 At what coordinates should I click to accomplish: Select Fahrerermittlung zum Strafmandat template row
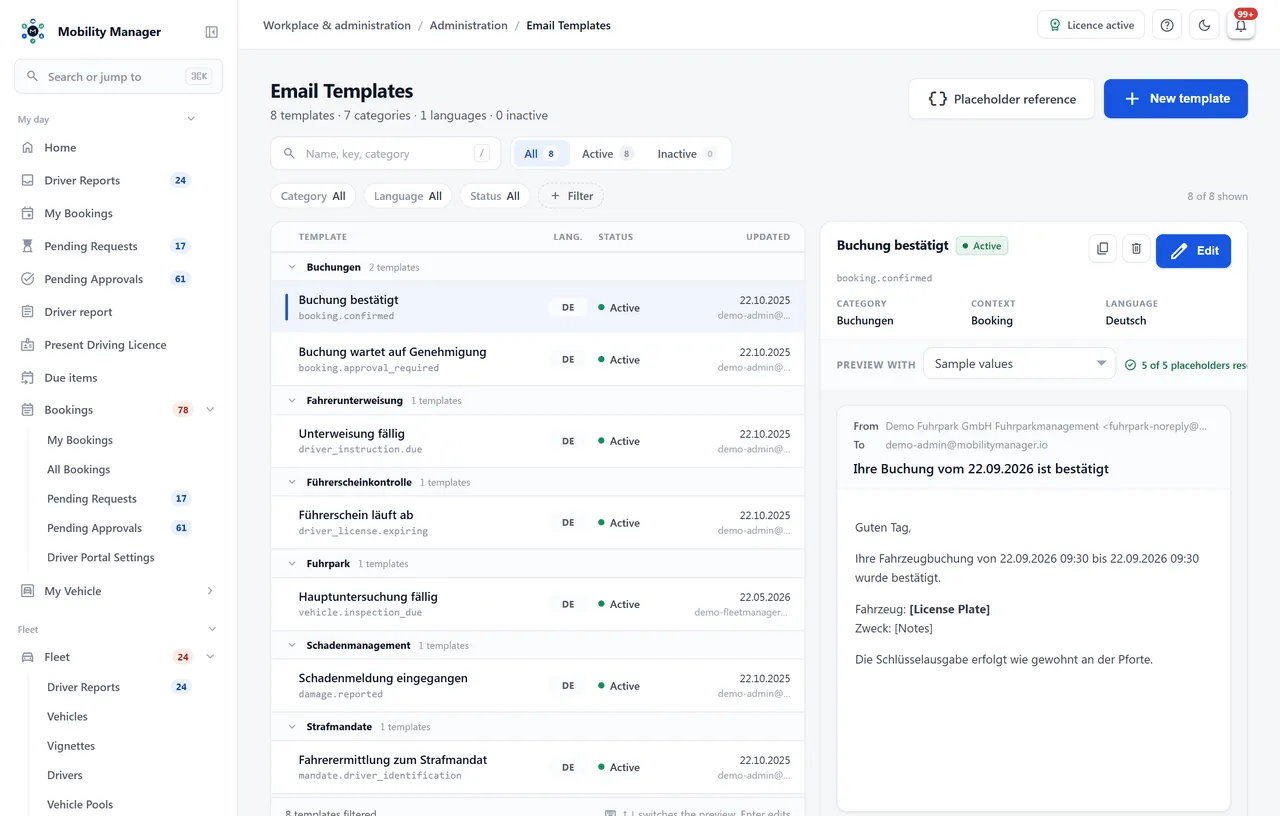(537, 767)
